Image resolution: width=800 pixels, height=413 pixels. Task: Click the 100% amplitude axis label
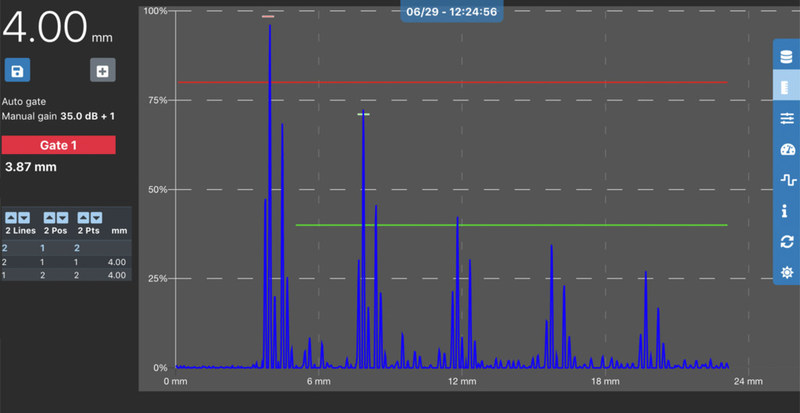pyautogui.click(x=156, y=11)
